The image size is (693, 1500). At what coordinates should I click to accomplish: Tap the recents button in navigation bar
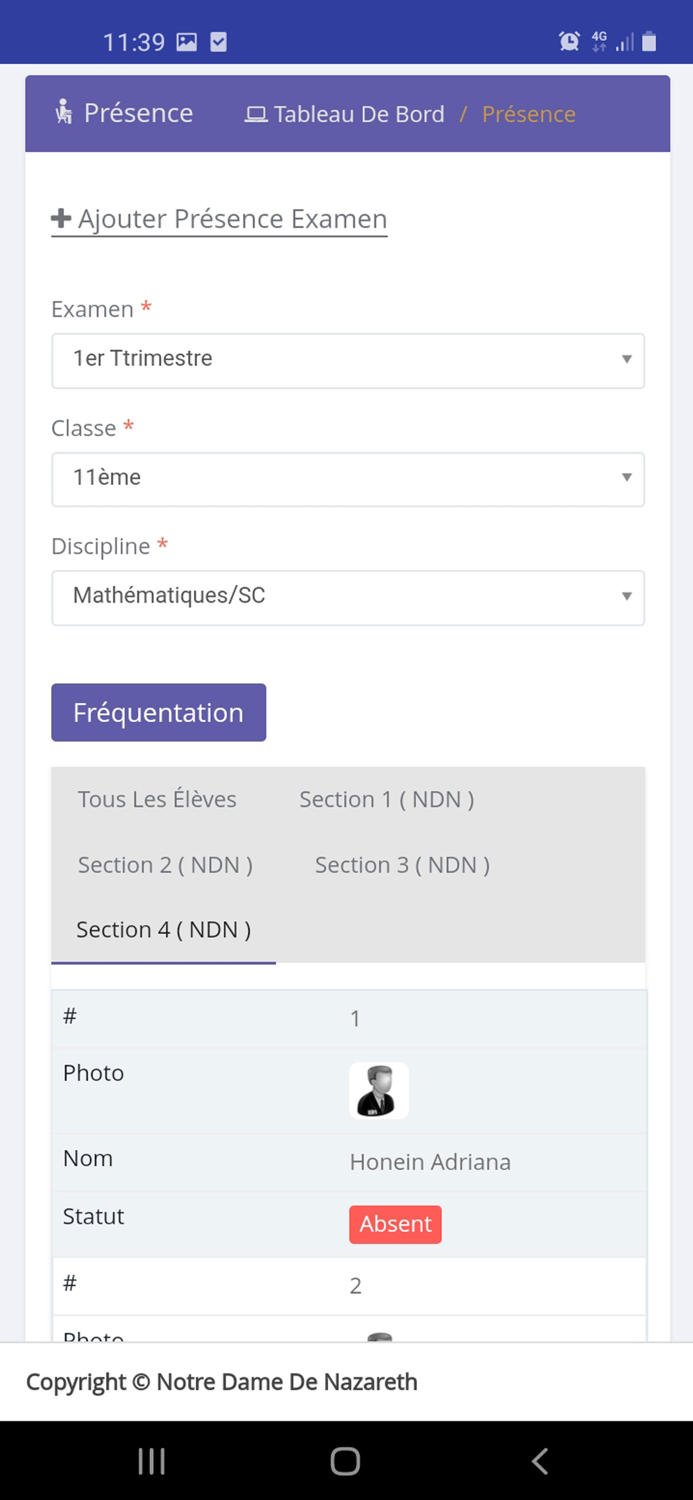(x=151, y=1461)
